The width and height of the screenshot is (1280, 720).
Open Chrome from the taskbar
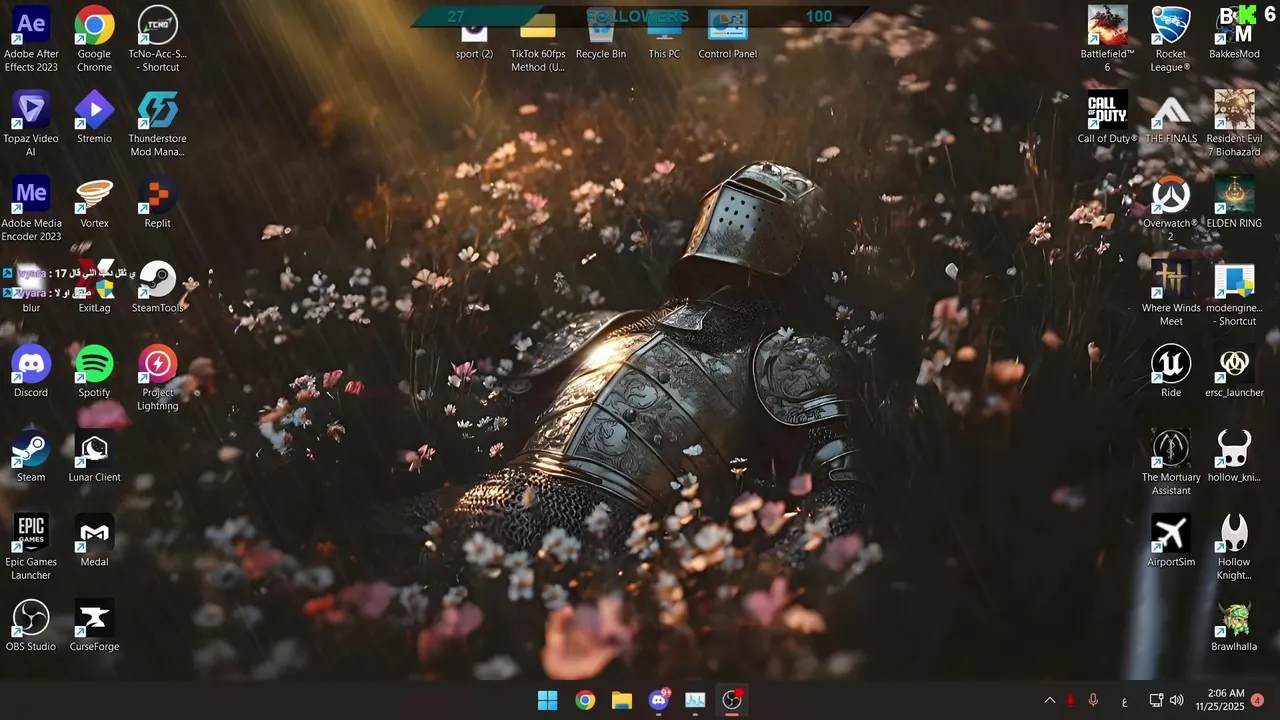[x=585, y=701]
